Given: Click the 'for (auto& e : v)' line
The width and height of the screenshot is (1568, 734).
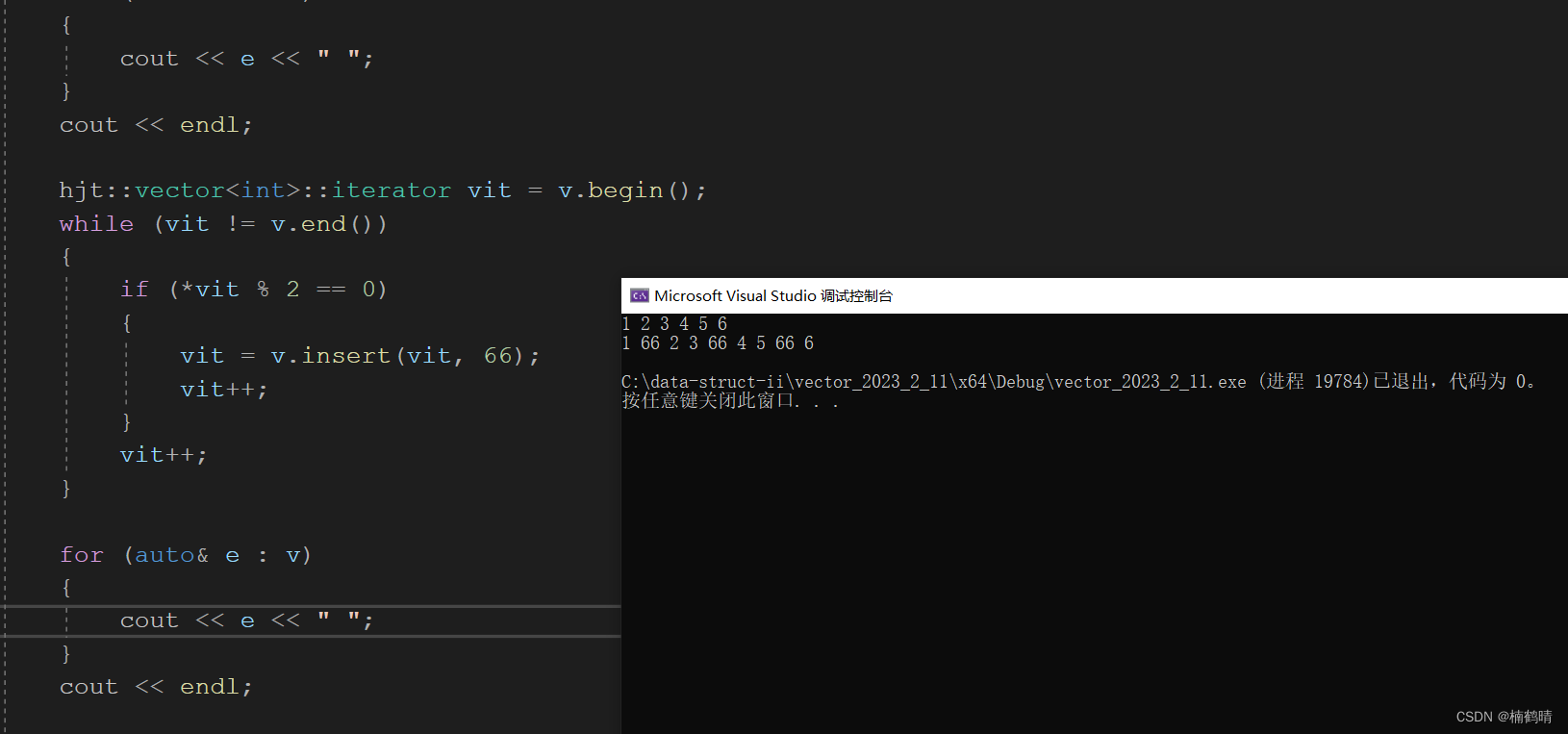Looking at the screenshot, I should [186, 555].
